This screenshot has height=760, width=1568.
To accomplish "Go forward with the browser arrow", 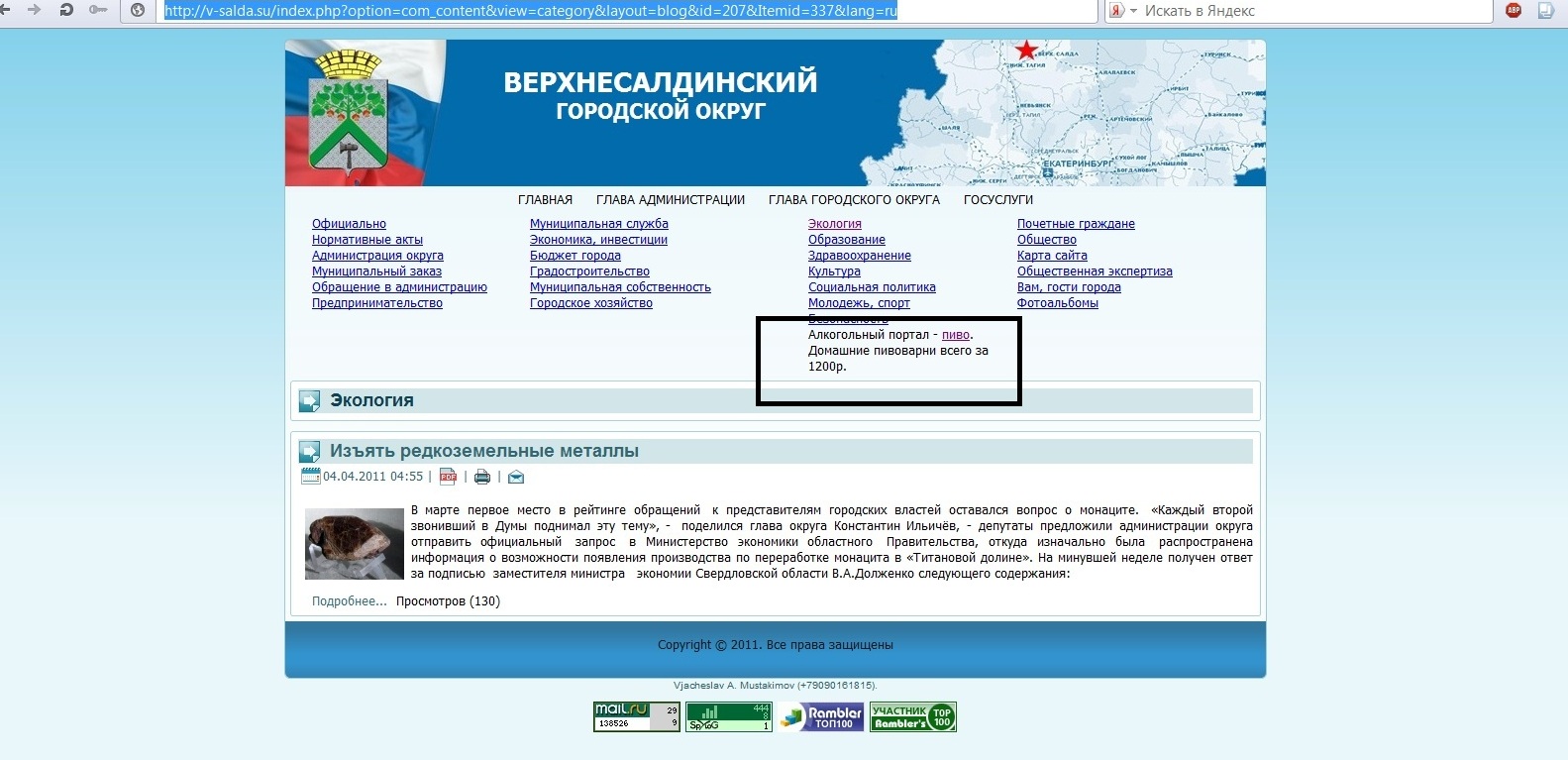I will (x=35, y=10).
